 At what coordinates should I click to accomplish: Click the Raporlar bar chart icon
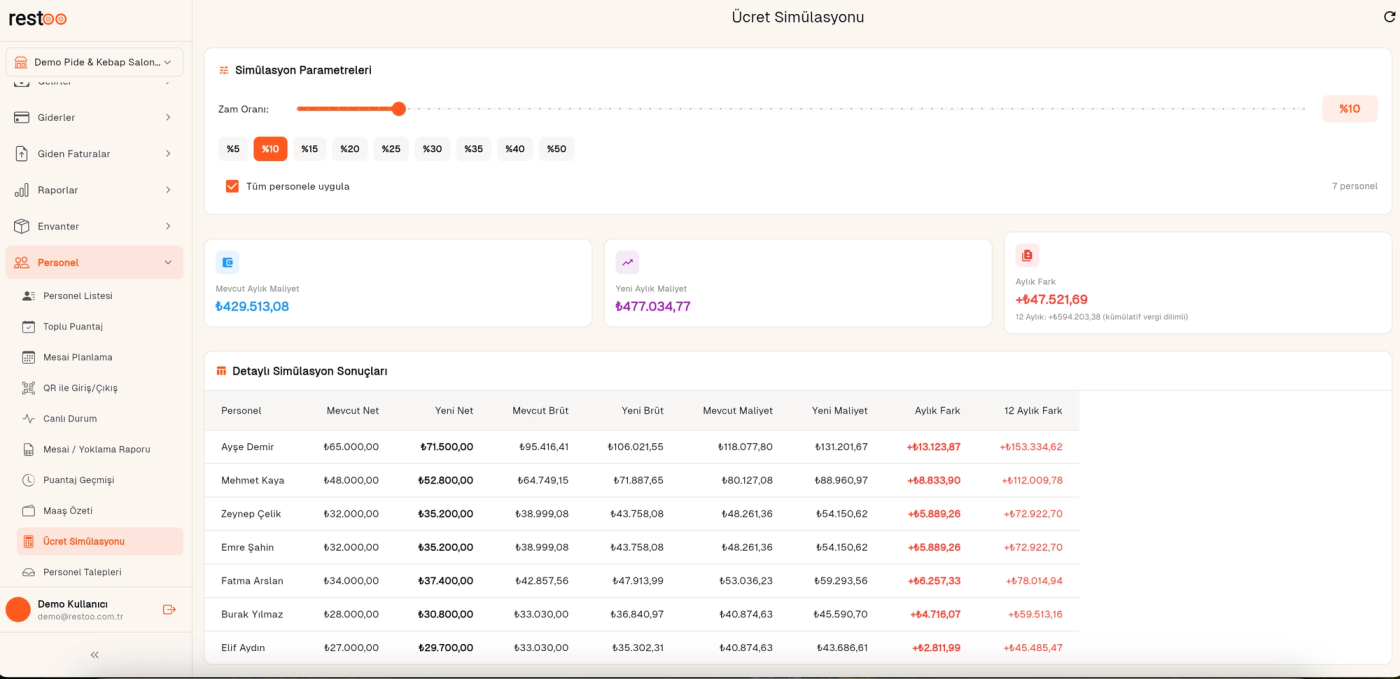click(21, 190)
